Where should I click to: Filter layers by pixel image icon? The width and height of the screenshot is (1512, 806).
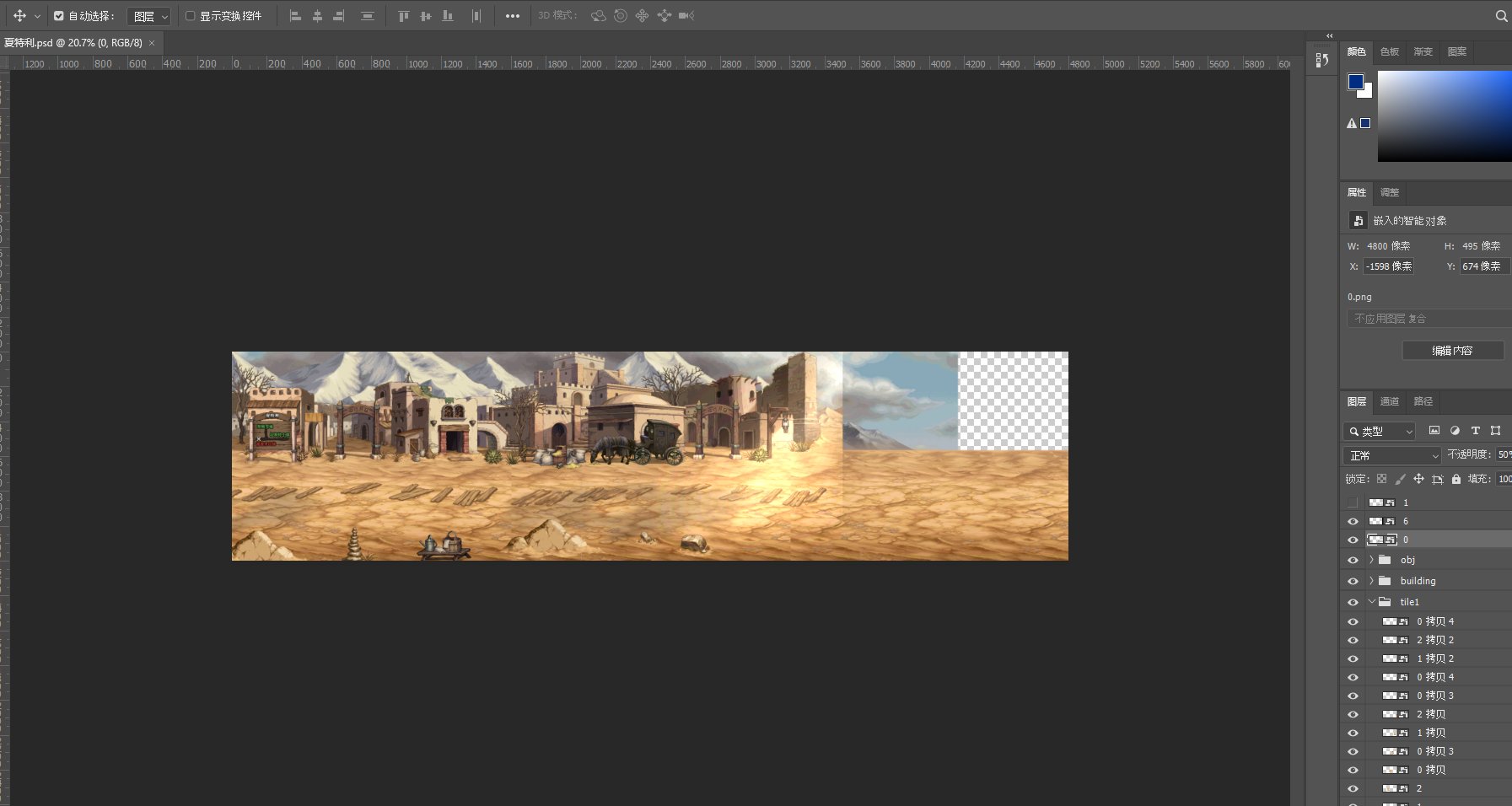(x=1434, y=431)
